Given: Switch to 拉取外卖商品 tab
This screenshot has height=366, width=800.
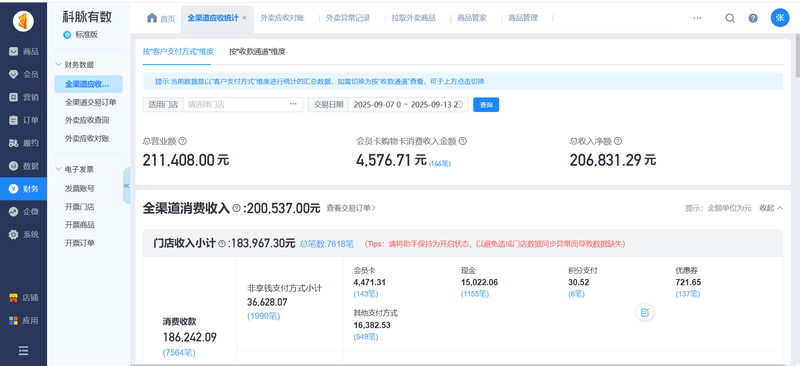Looking at the screenshot, I should [x=414, y=18].
